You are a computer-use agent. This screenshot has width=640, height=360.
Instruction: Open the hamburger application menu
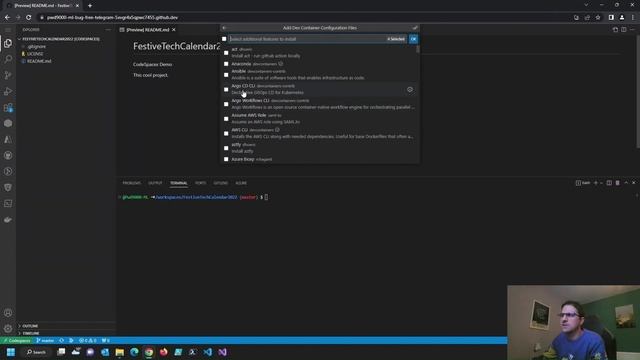(8, 30)
